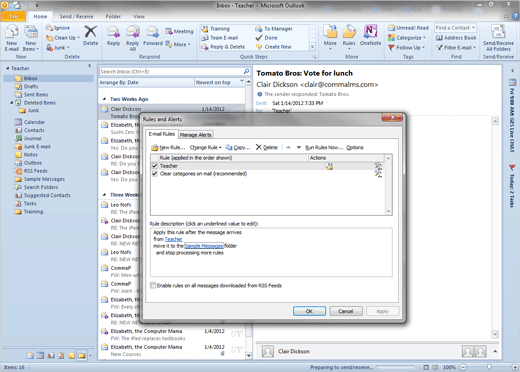The image size is (520, 372).
Task: Open the Calendar folder
Action: (34, 122)
